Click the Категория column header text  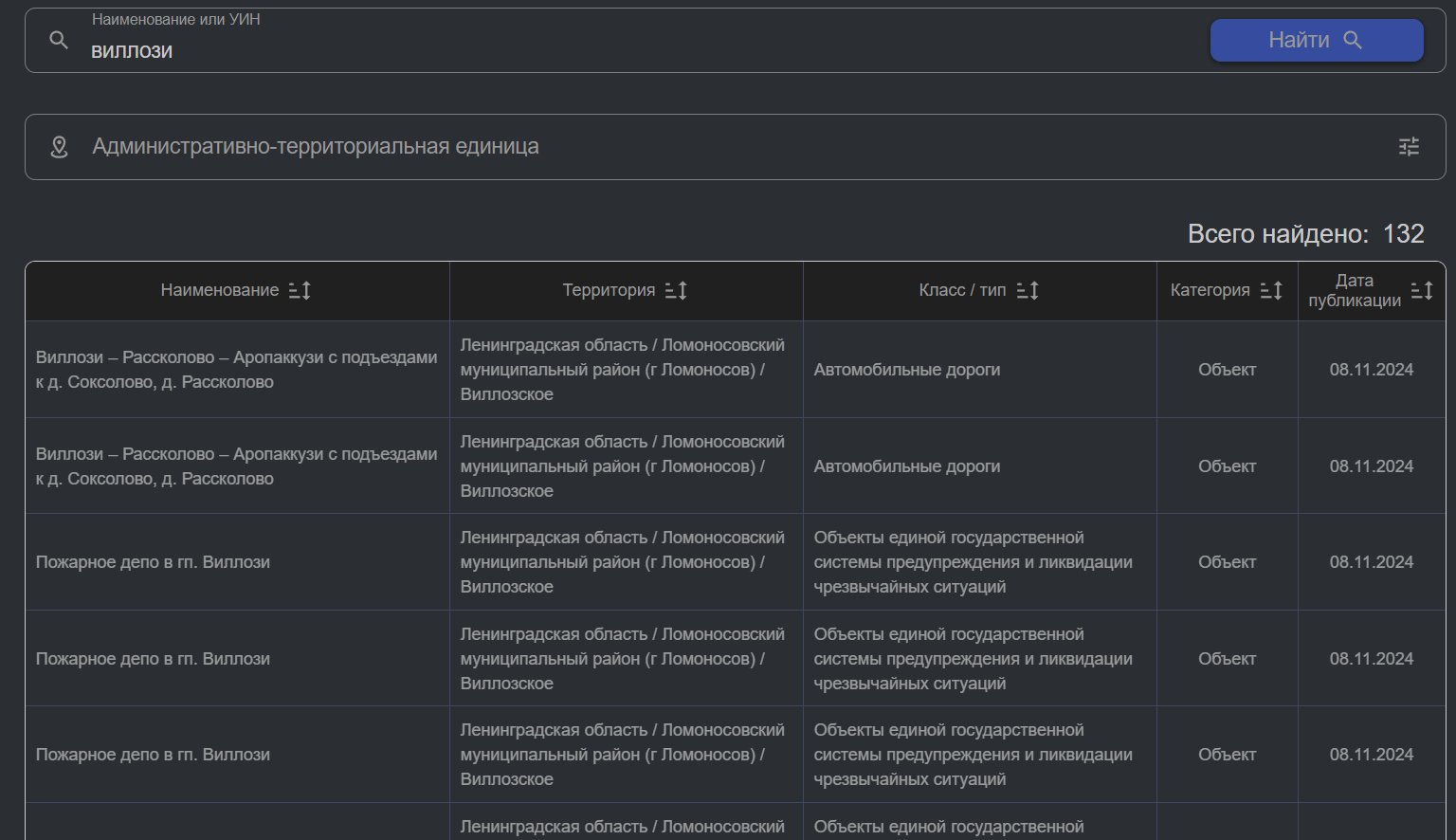point(1210,290)
